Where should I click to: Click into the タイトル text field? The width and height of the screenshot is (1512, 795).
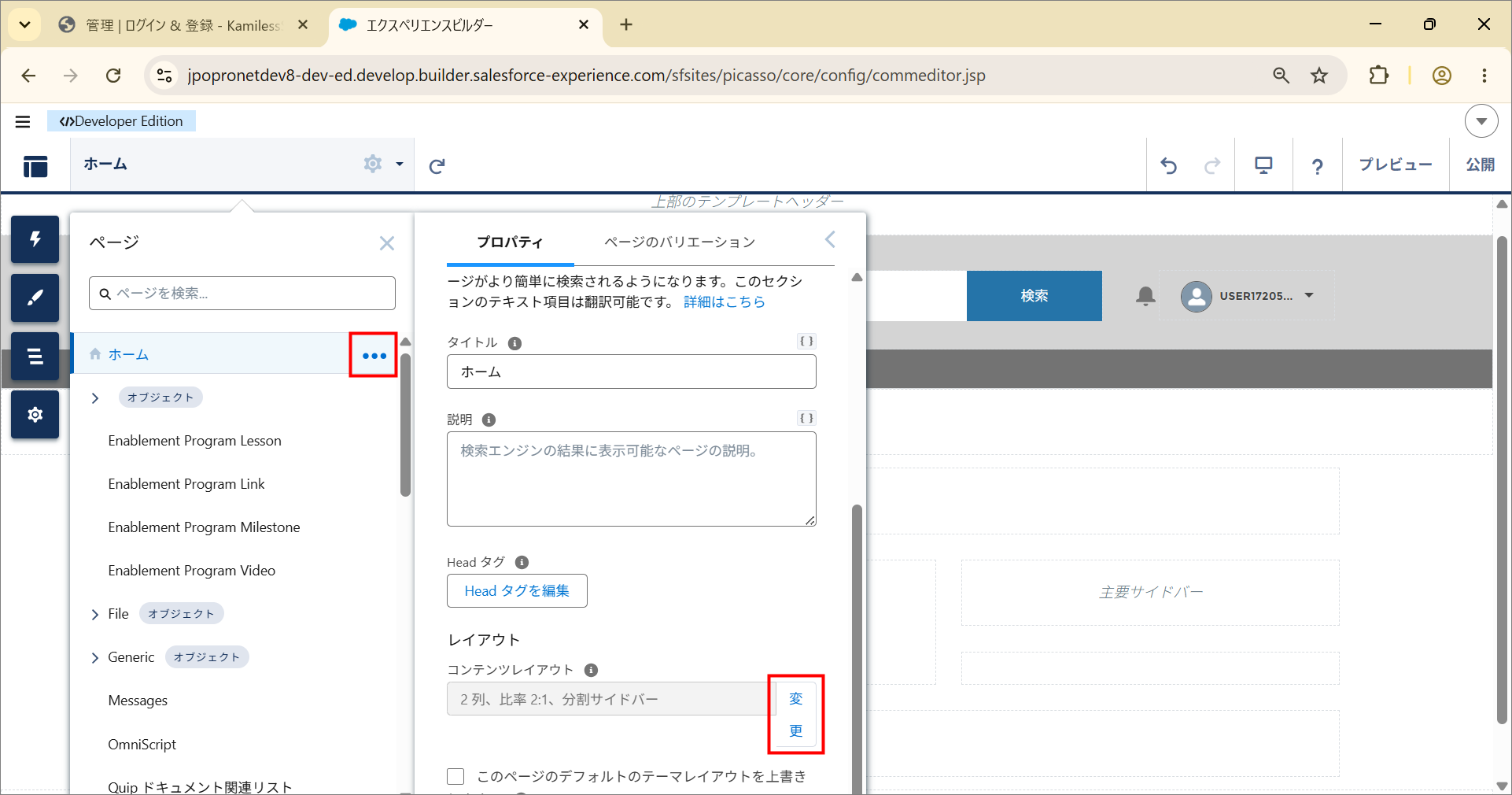[632, 372]
